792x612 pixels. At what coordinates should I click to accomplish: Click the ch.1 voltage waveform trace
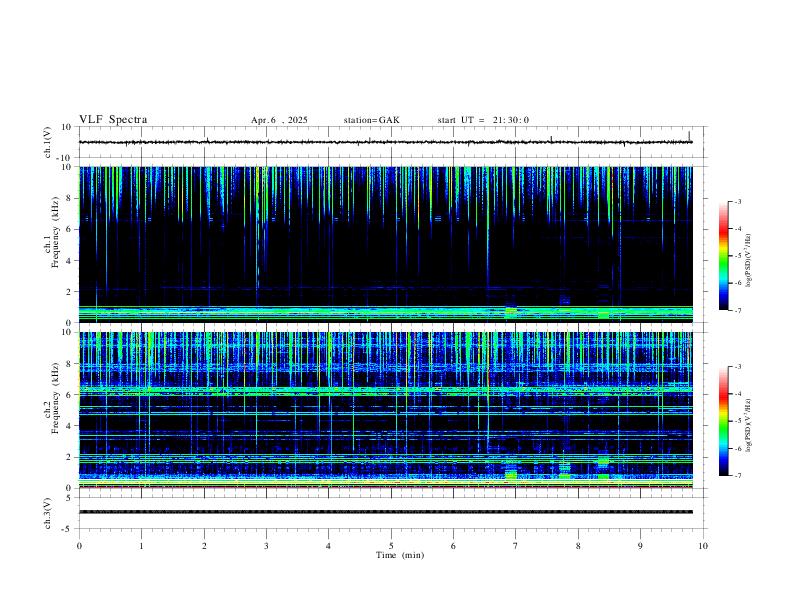[385, 142]
